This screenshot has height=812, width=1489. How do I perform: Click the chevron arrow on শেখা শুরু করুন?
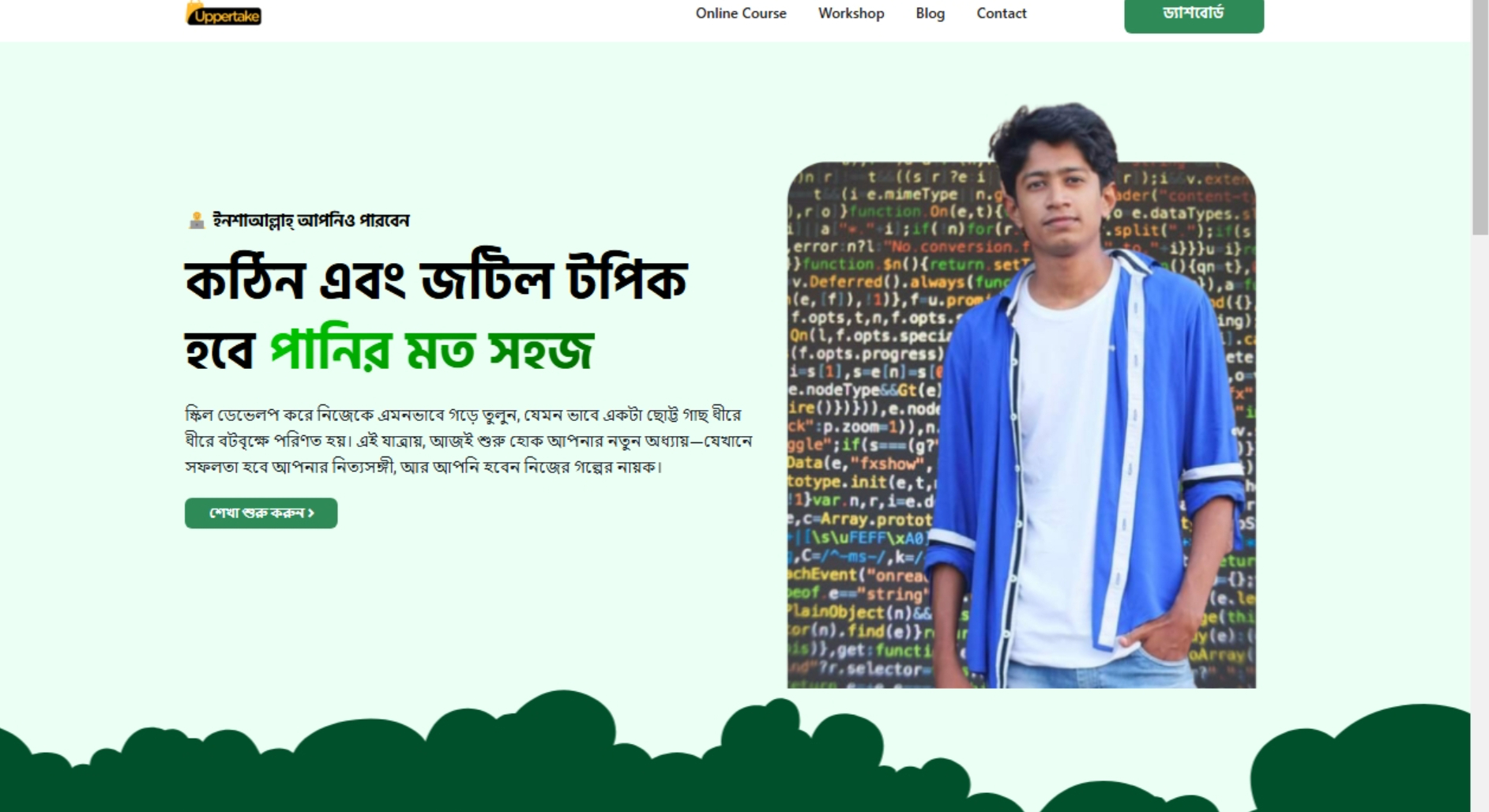[311, 513]
